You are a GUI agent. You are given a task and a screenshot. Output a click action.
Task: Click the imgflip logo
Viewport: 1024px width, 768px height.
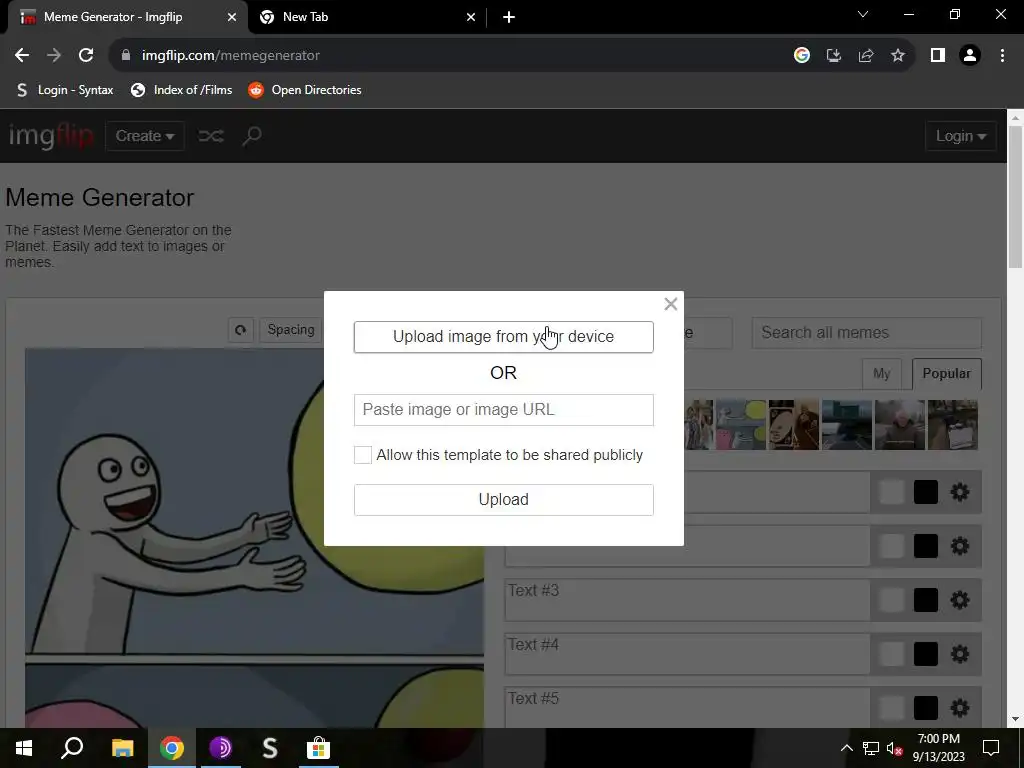[x=50, y=136]
